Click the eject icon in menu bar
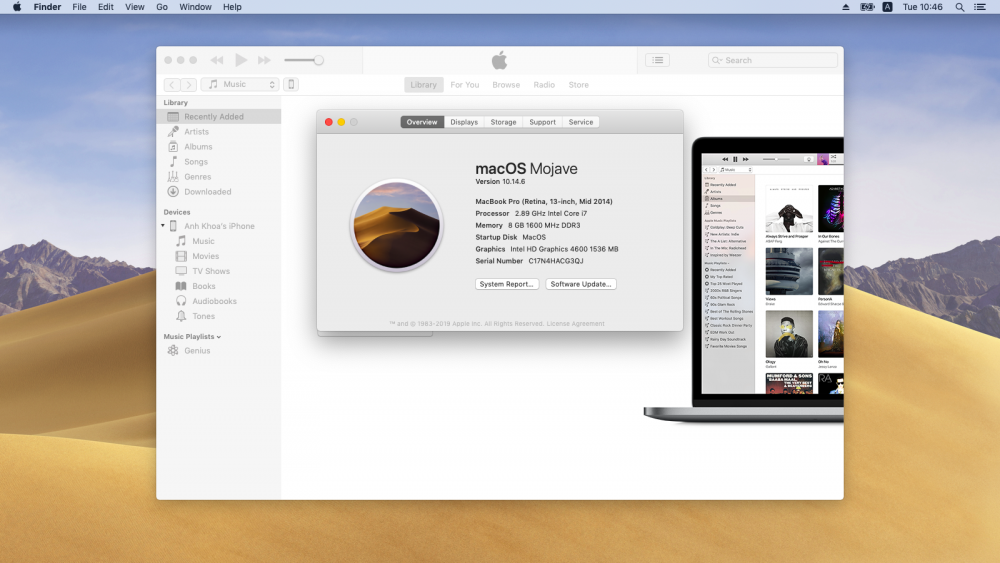The height and width of the screenshot is (563, 1000). pos(846,7)
